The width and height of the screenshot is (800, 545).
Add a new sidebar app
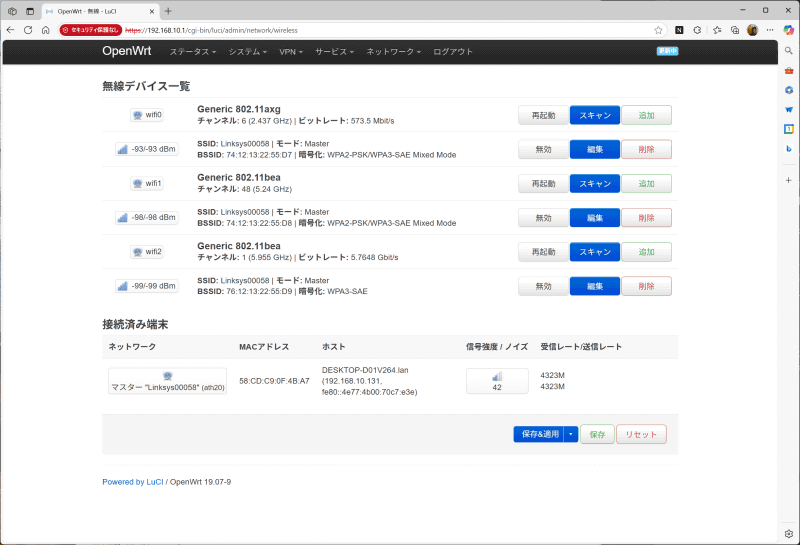click(788, 180)
